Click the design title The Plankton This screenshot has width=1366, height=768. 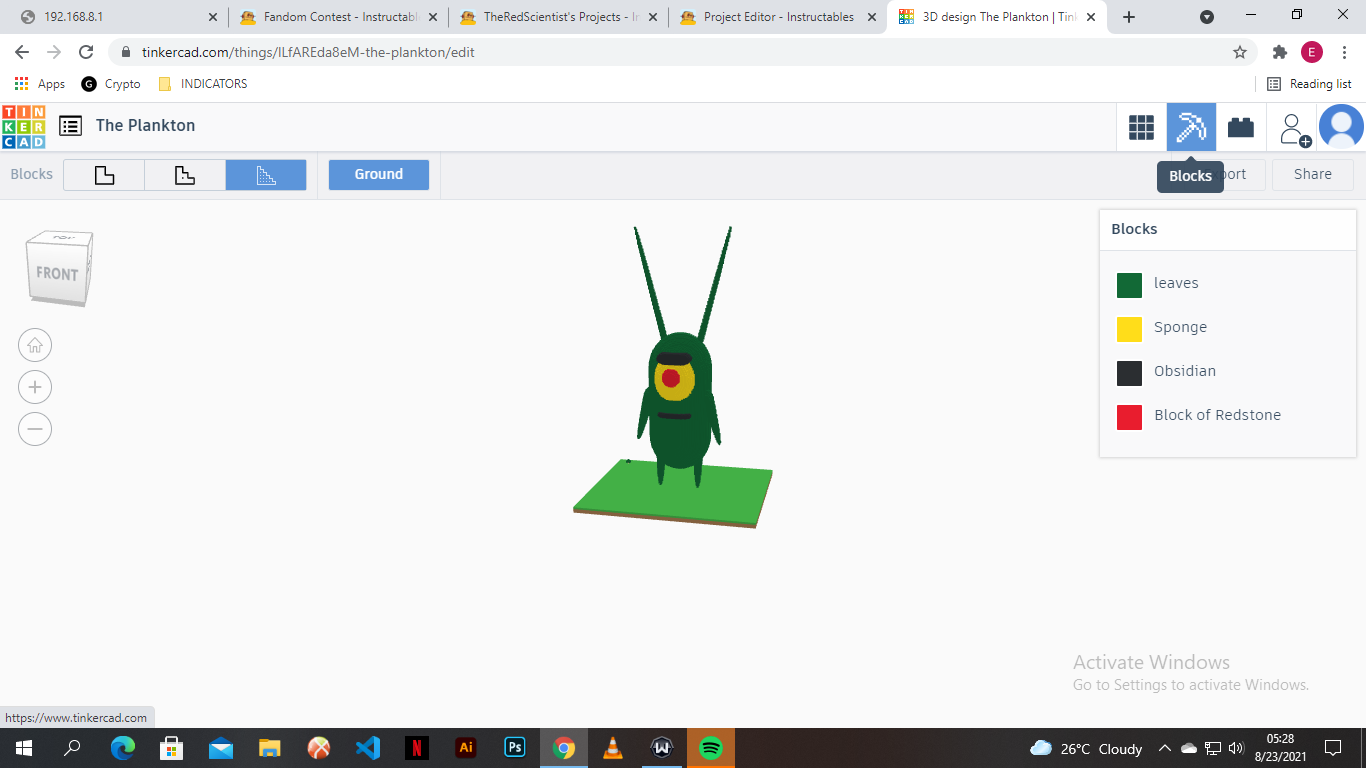(x=145, y=125)
